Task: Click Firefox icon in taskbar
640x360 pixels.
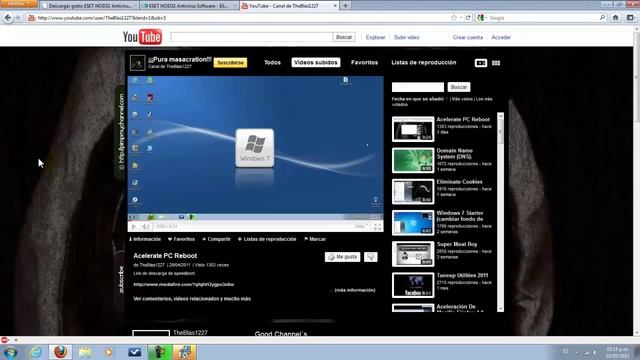Action: [x=60, y=352]
